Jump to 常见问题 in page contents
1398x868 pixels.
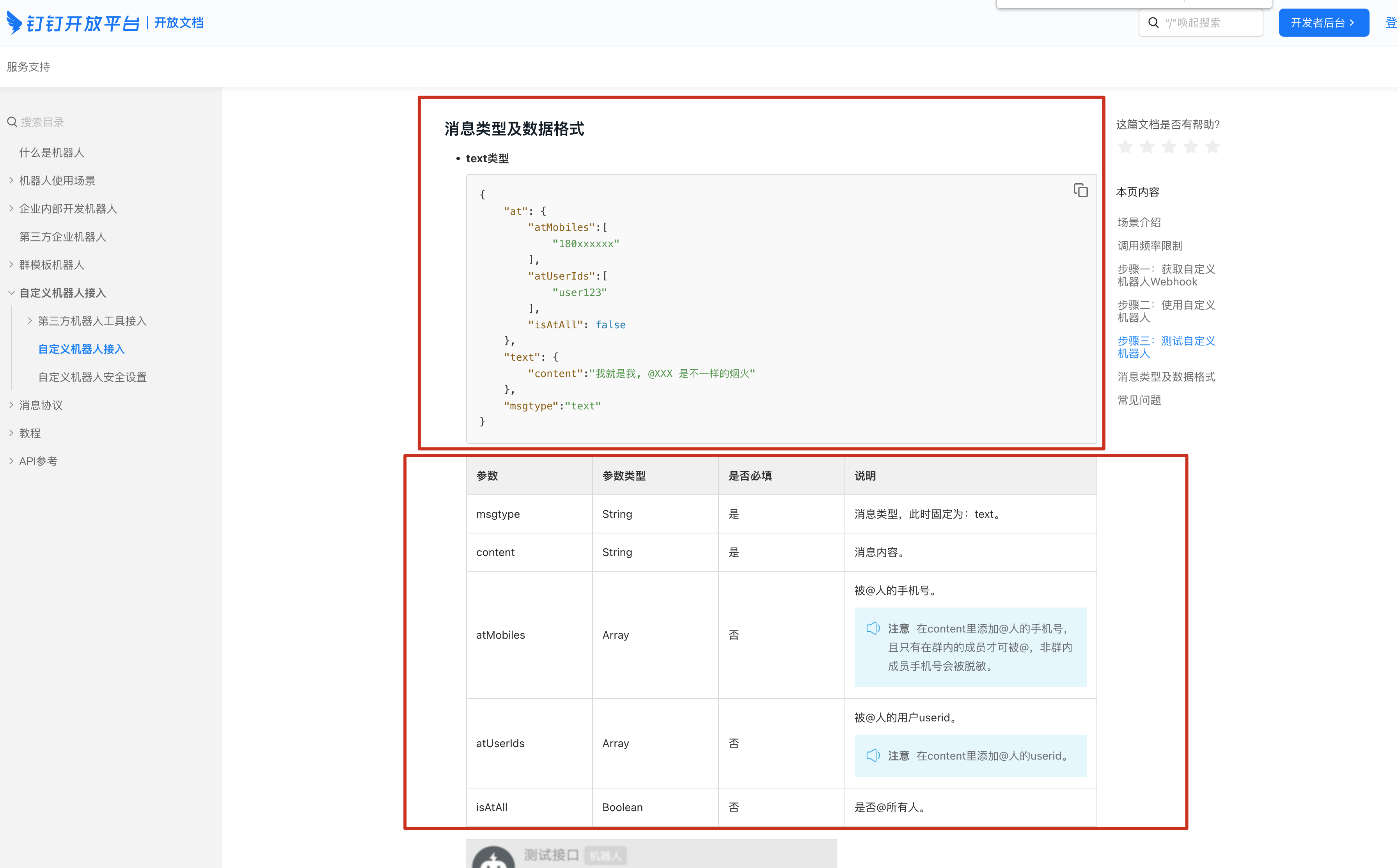tap(1139, 400)
